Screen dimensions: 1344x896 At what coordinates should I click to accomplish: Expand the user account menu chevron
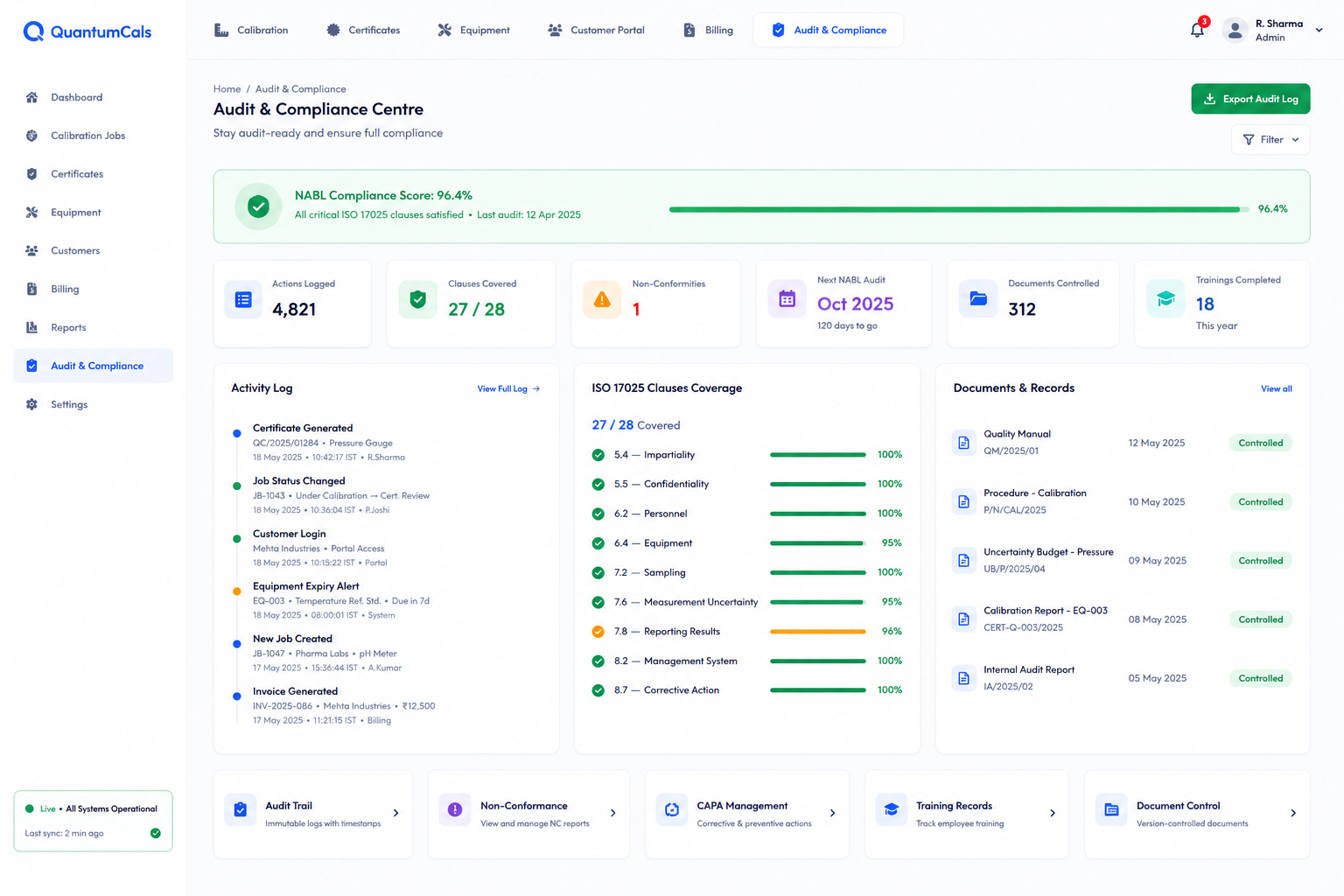coord(1319,30)
